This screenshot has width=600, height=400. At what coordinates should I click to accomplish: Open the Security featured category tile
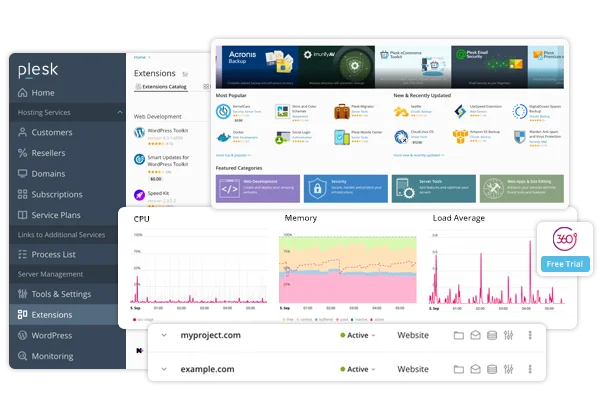pyautogui.click(x=346, y=189)
